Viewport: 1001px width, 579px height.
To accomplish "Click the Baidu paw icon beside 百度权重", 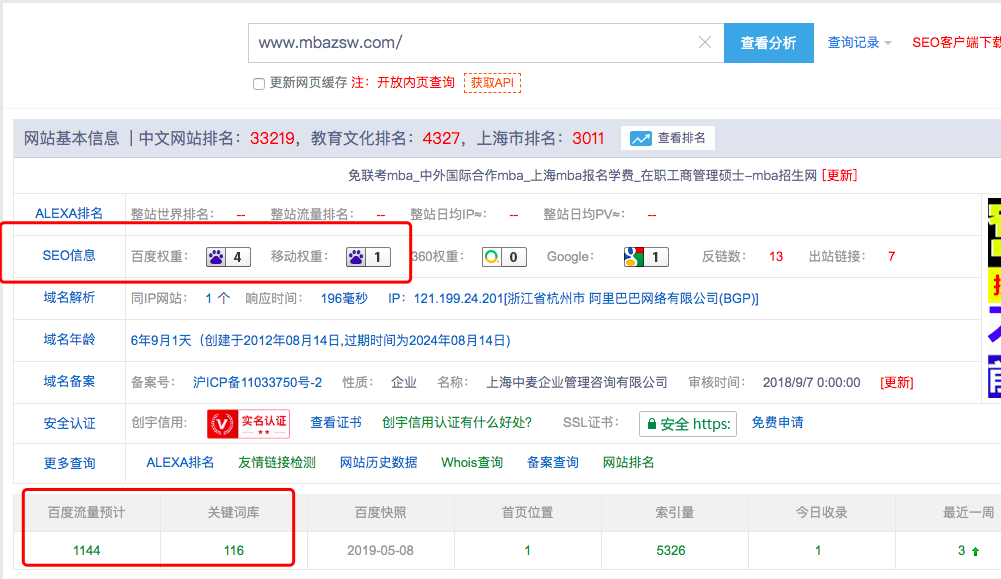I will (216, 257).
